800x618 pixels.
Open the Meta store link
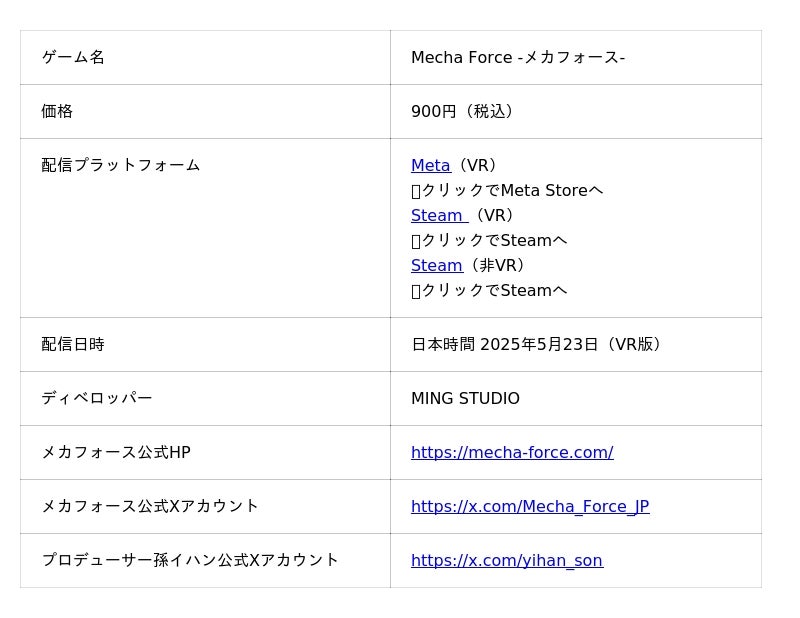430,166
